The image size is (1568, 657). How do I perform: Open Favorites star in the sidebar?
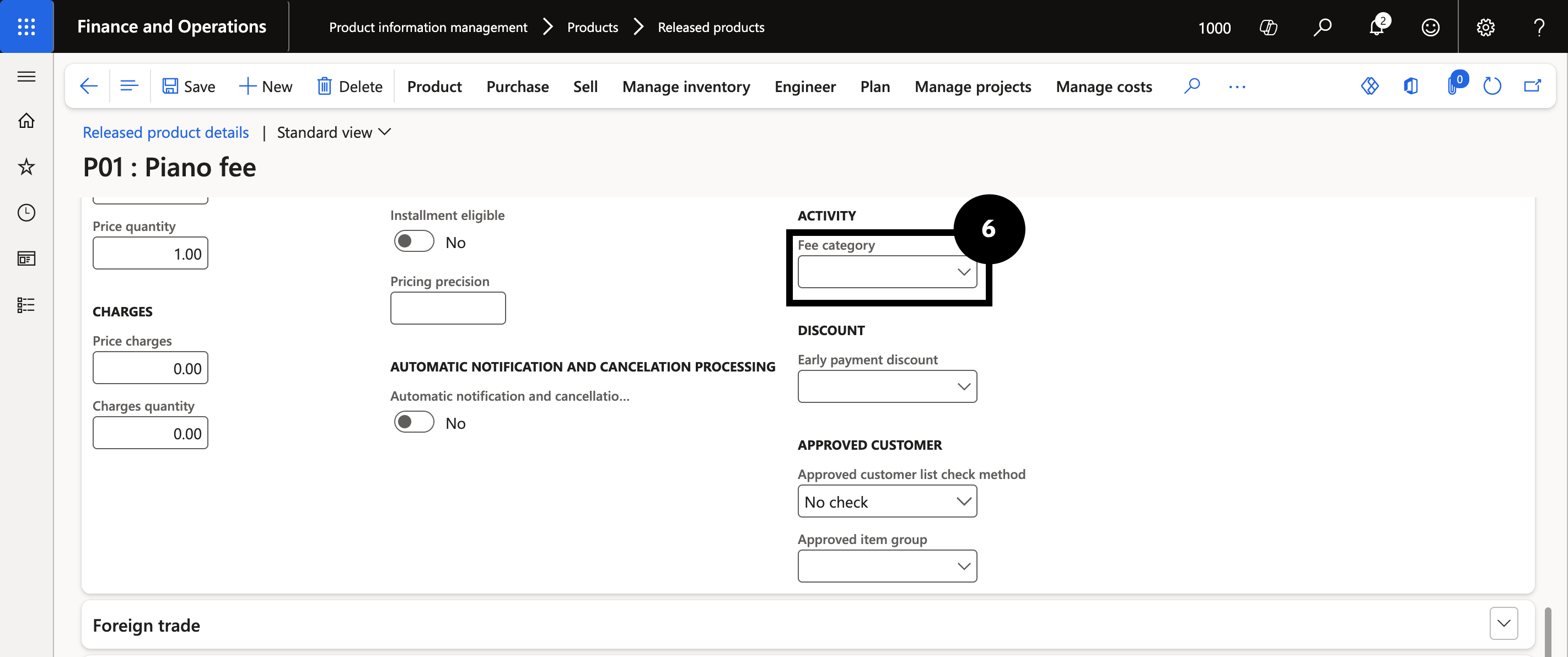[26, 166]
